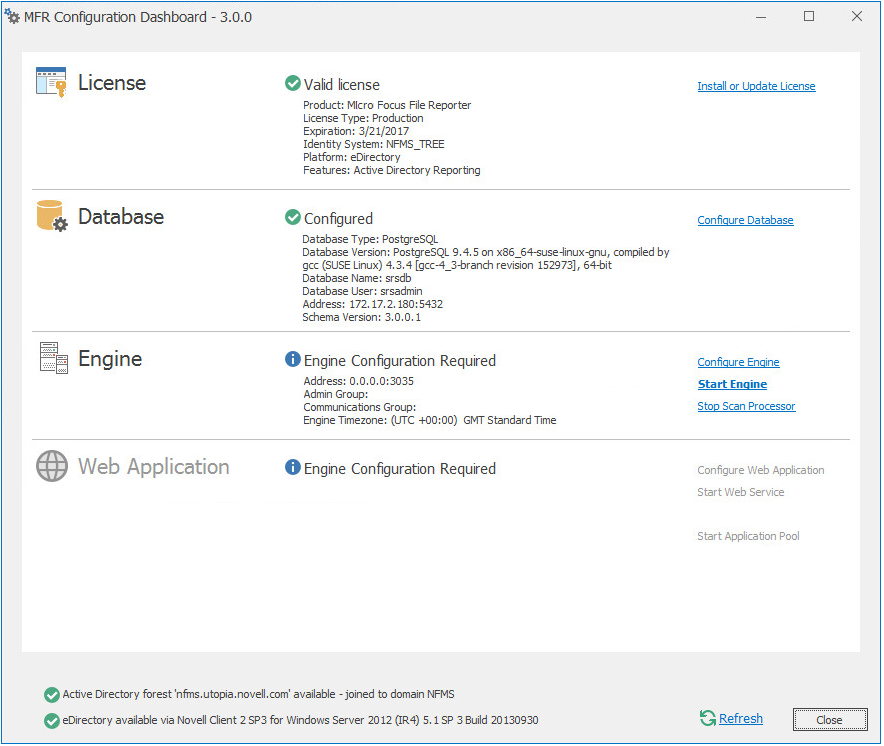Click the green Valid license checkmark
The height and width of the screenshot is (746, 884).
(293, 84)
